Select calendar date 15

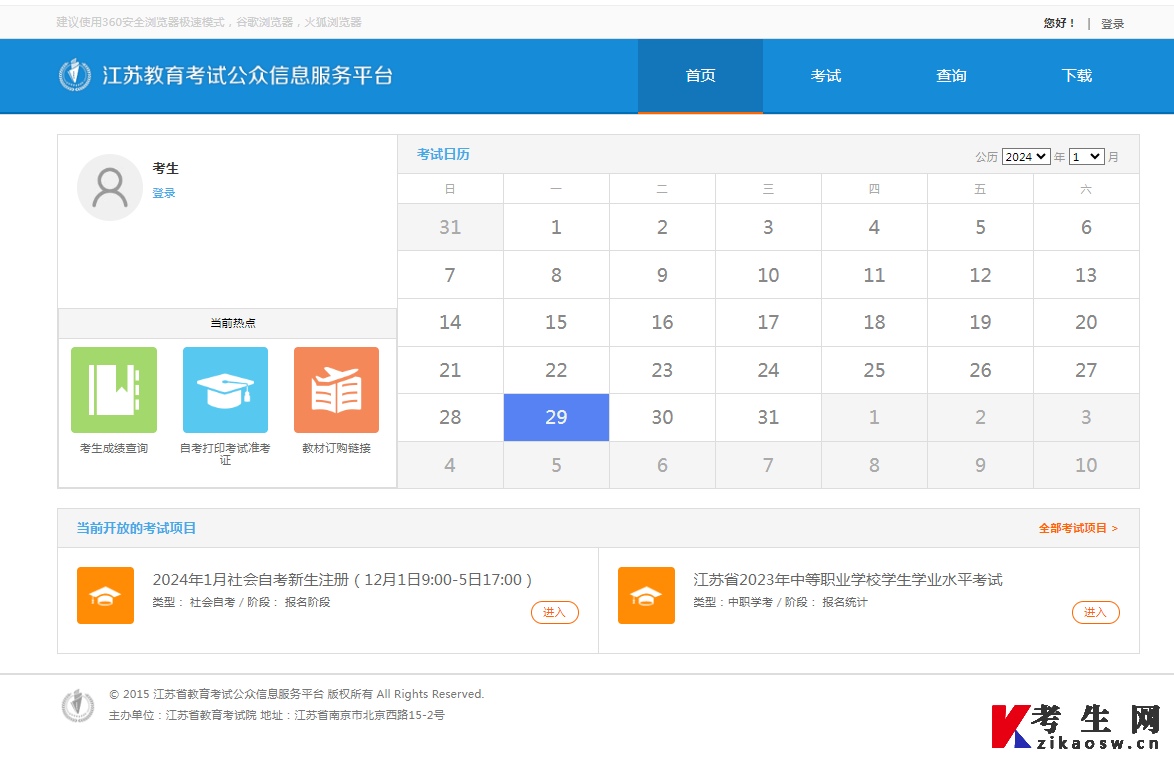click(x=556, y=322)
